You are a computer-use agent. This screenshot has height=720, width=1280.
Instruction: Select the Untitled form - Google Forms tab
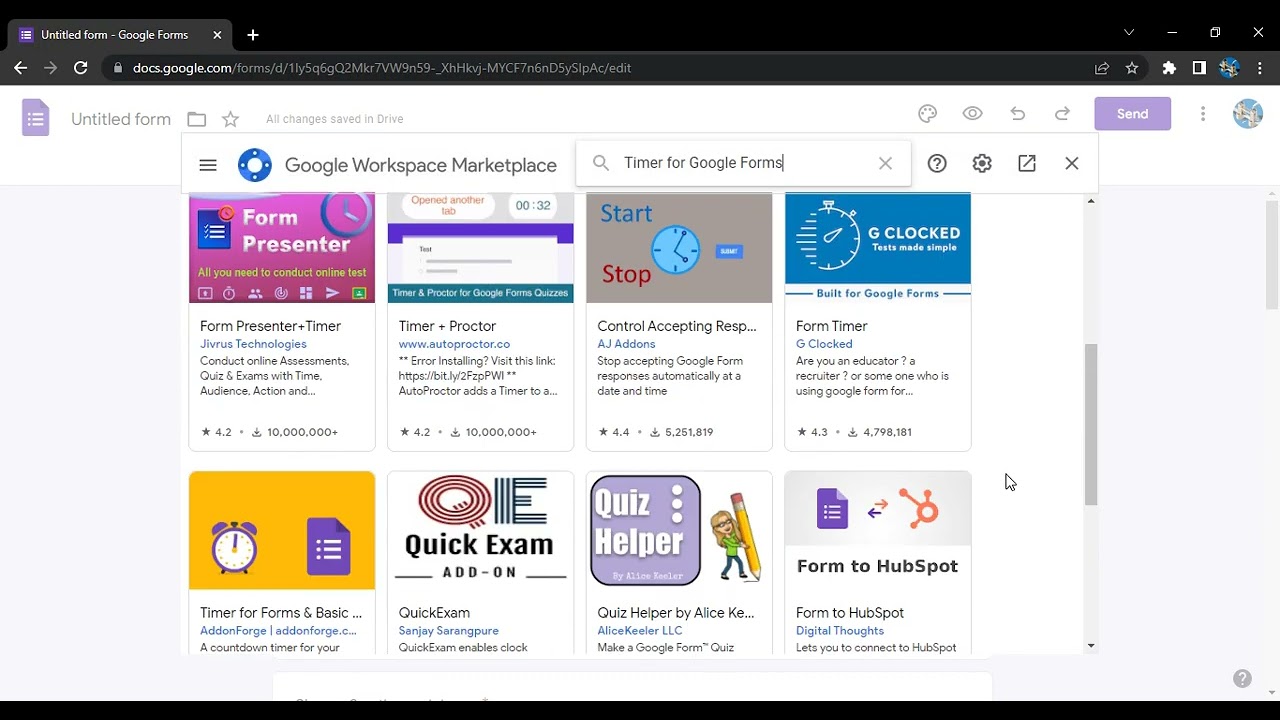(x=120, y=35)
